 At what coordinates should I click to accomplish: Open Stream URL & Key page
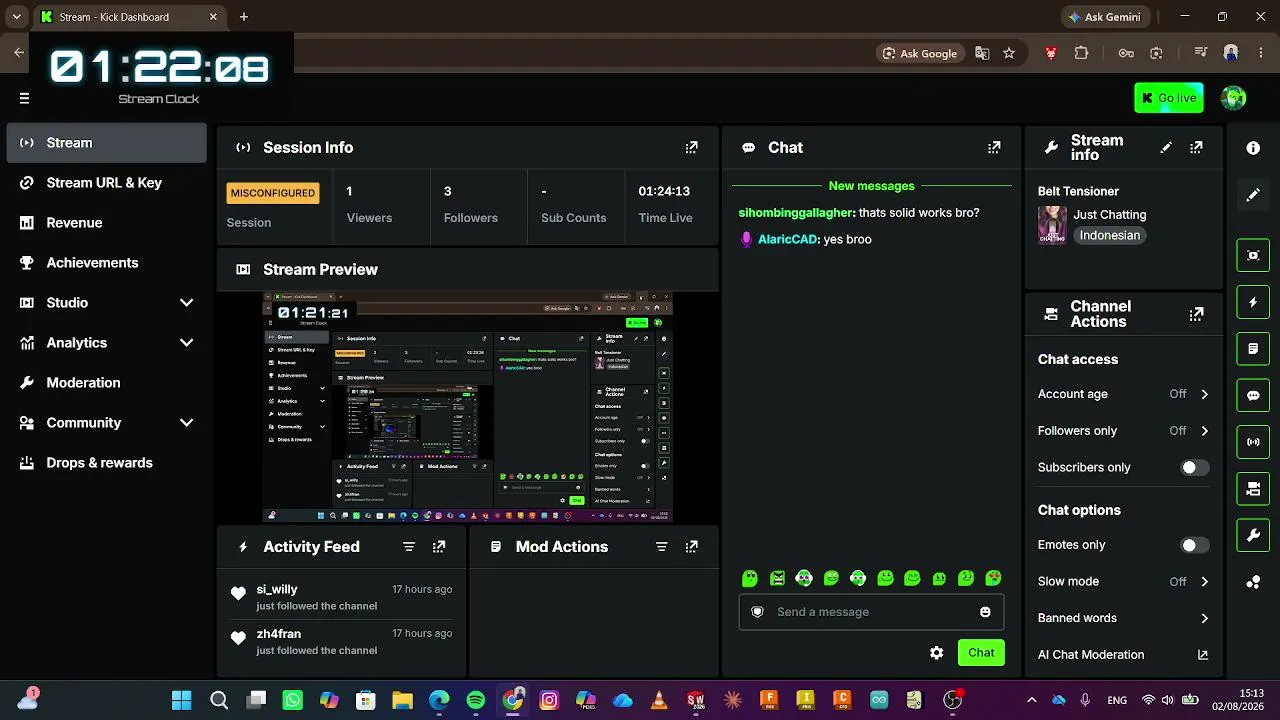106,183
